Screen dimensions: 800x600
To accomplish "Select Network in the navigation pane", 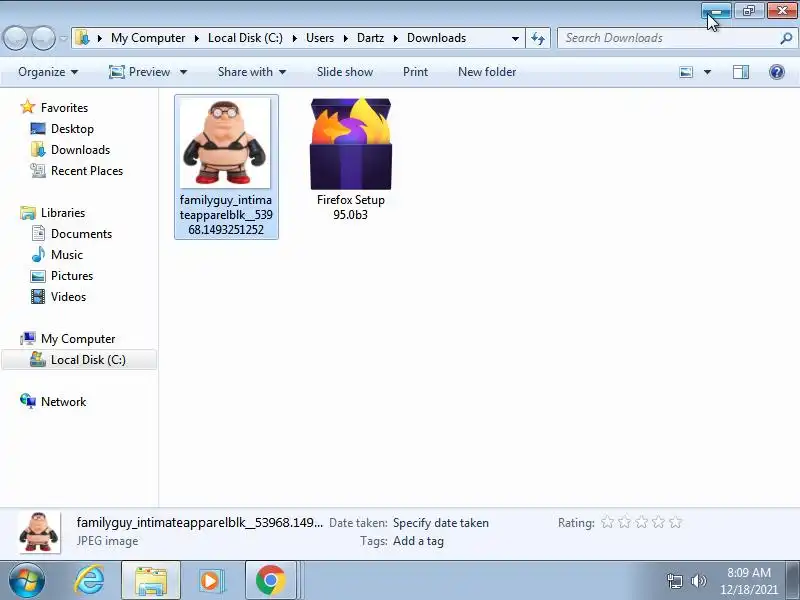I will [63, 402].
